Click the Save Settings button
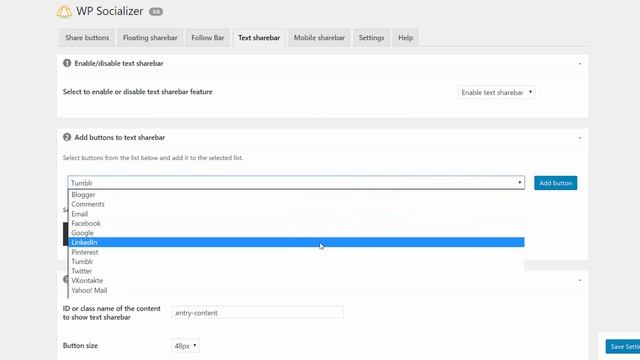Screen dimensions: 640x360 (623, 347)
